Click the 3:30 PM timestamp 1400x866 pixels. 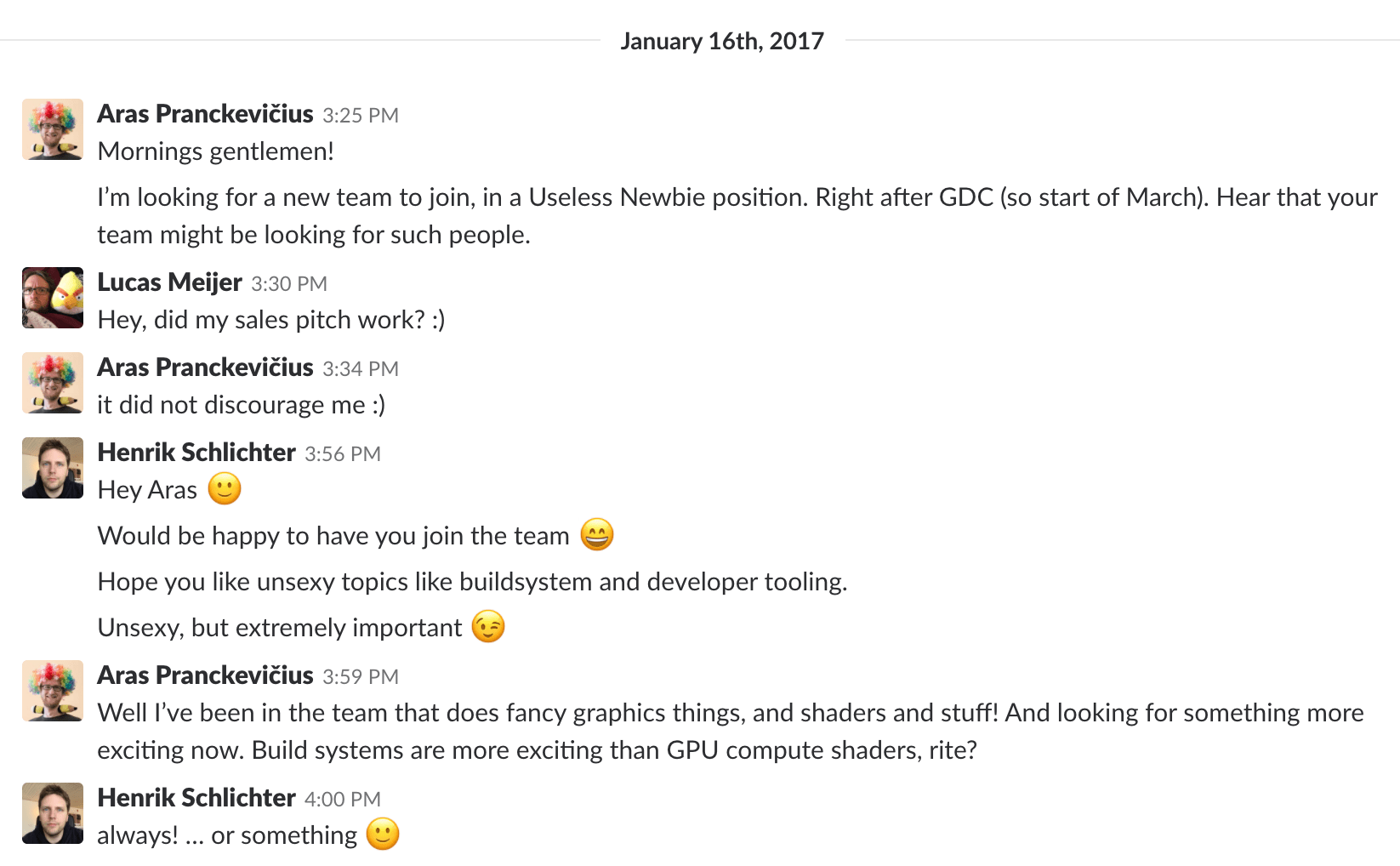[x=289, y=284]
